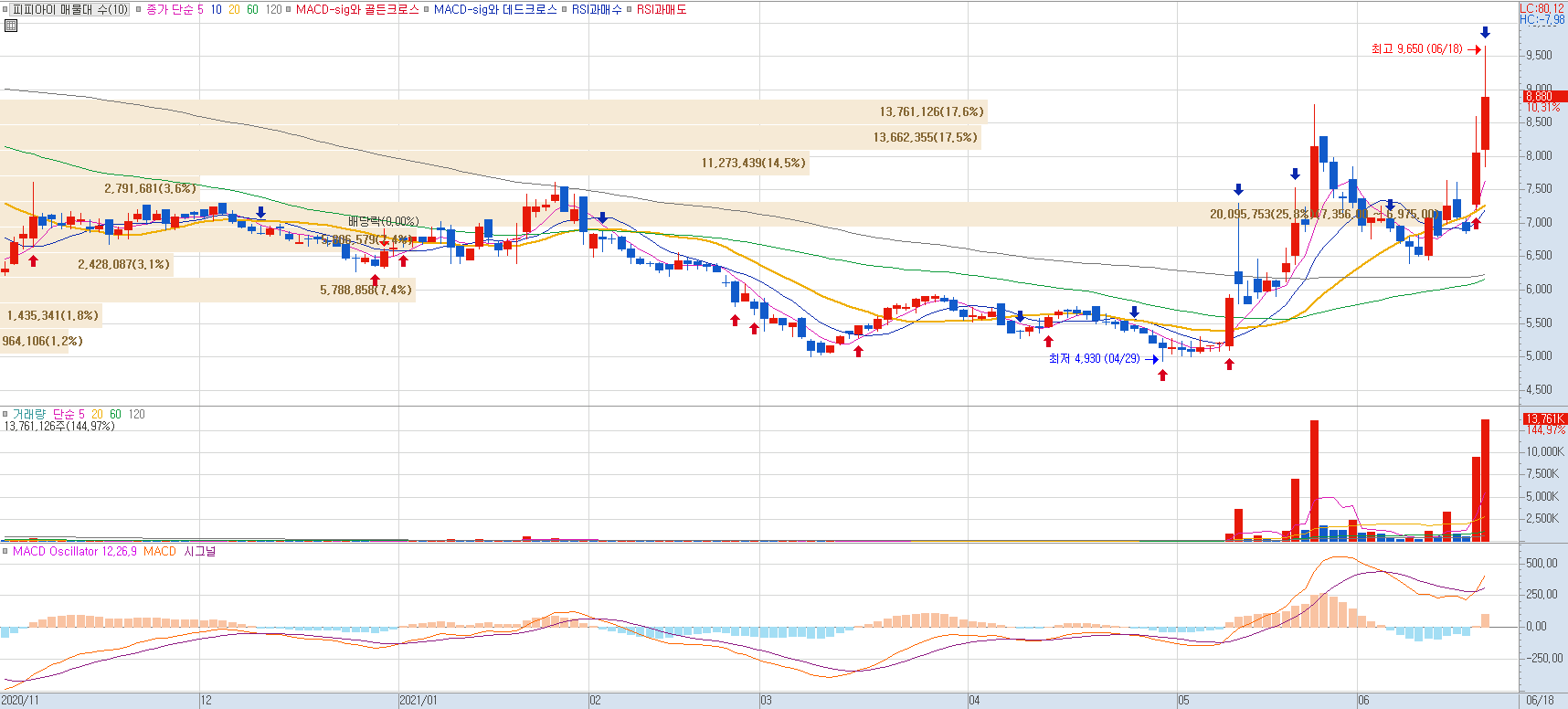Click the 최고 9,650 (06/18) high annotation

[1416, 48]
